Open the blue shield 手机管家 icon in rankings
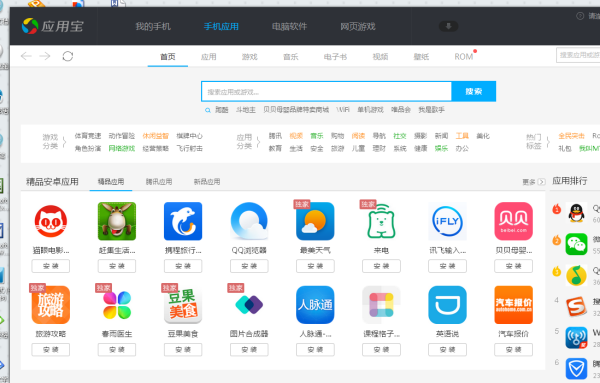Image resolution: width=600 pixels, height=383 pixels. tap(576, 368)
